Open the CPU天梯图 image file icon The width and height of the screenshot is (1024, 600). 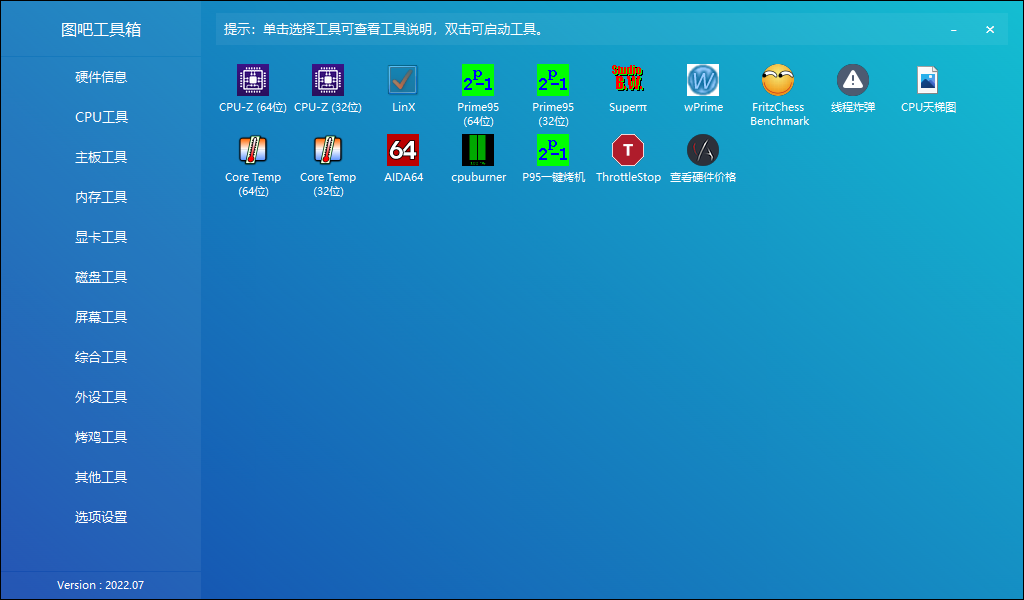coord(928,80)
